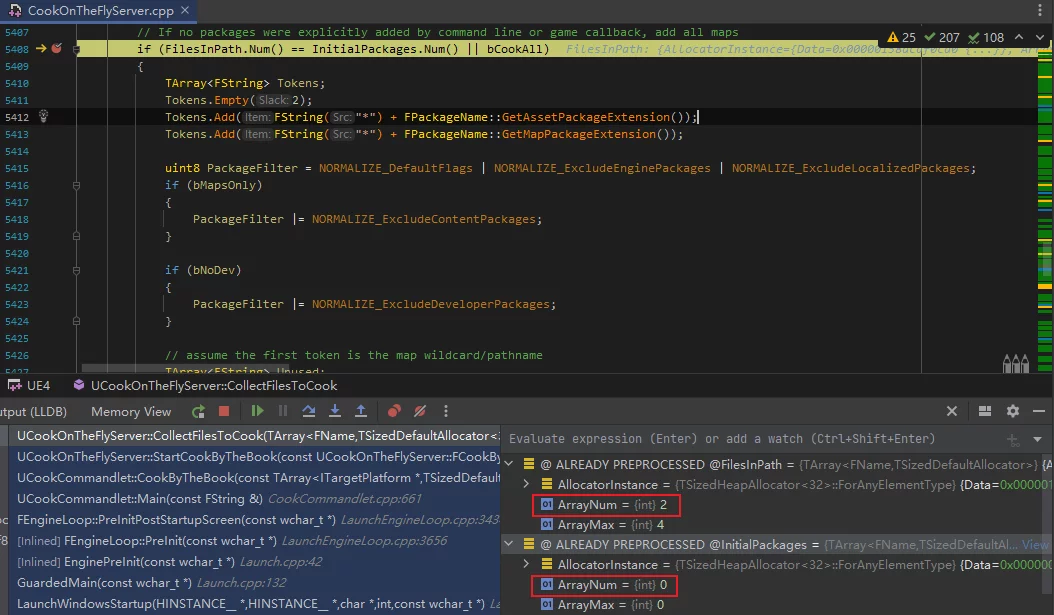This screenshot has height=615, width=1054.
Task: Click the Step Out icon
Action: coord(360,411)
